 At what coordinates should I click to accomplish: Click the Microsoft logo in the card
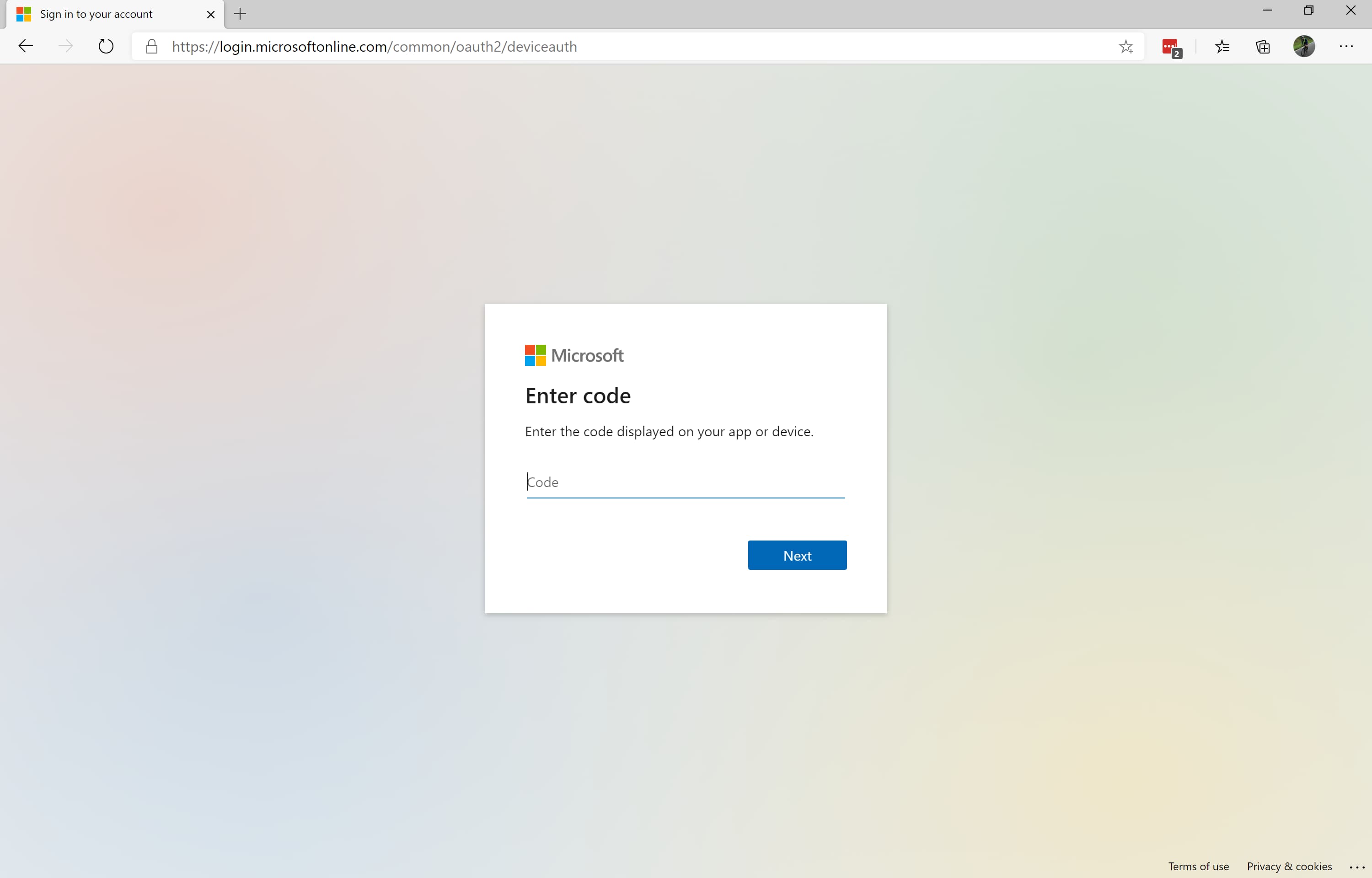click(x=574, y=355)
